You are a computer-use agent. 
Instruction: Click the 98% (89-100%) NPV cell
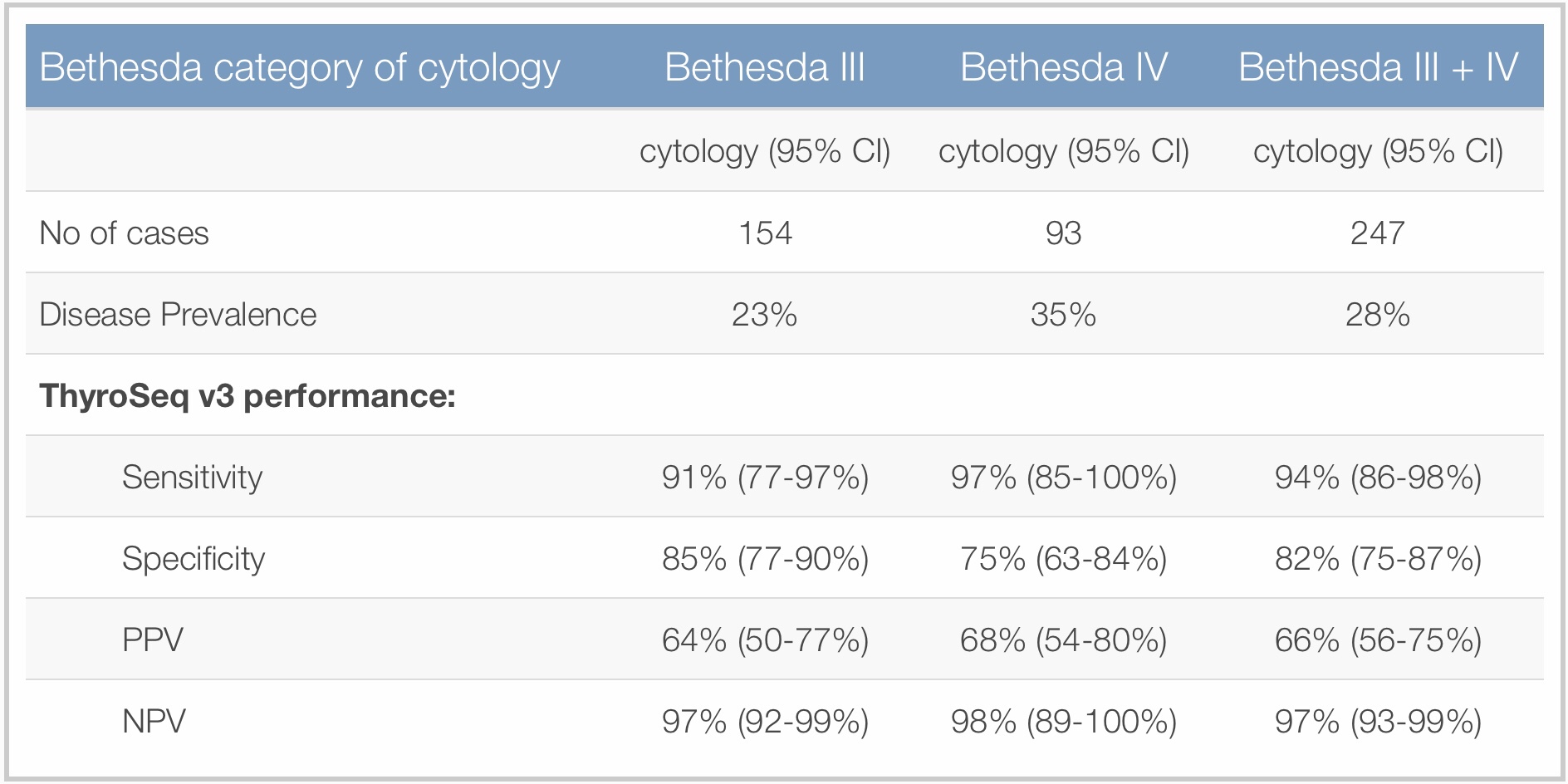tap(1063, 722)
